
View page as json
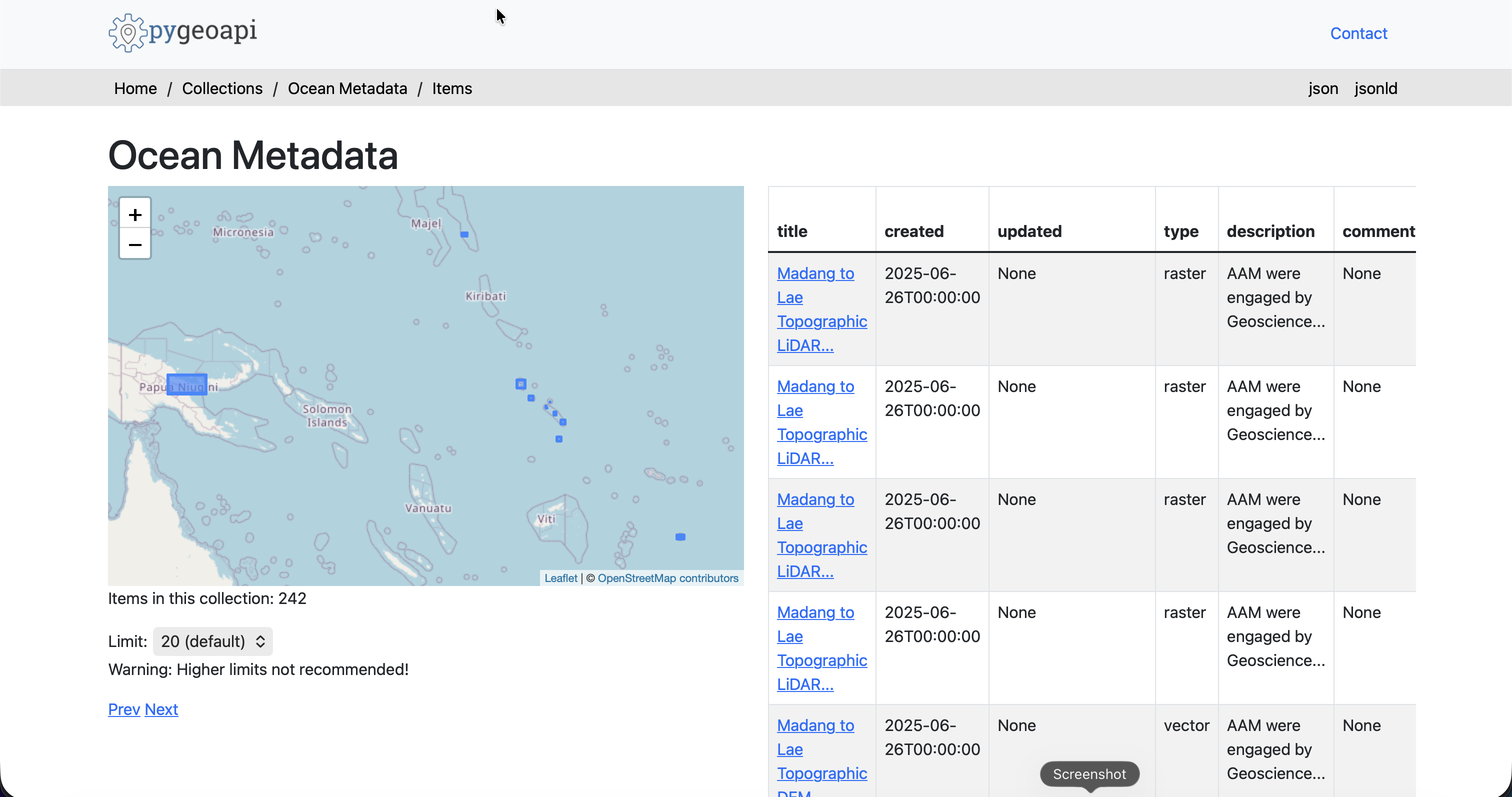[x=1323, y=88]
